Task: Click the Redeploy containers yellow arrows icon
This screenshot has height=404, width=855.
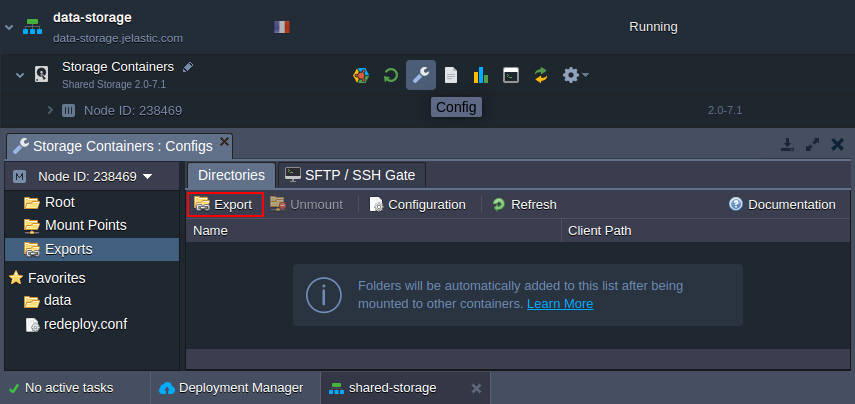Action: pos(540,75)
